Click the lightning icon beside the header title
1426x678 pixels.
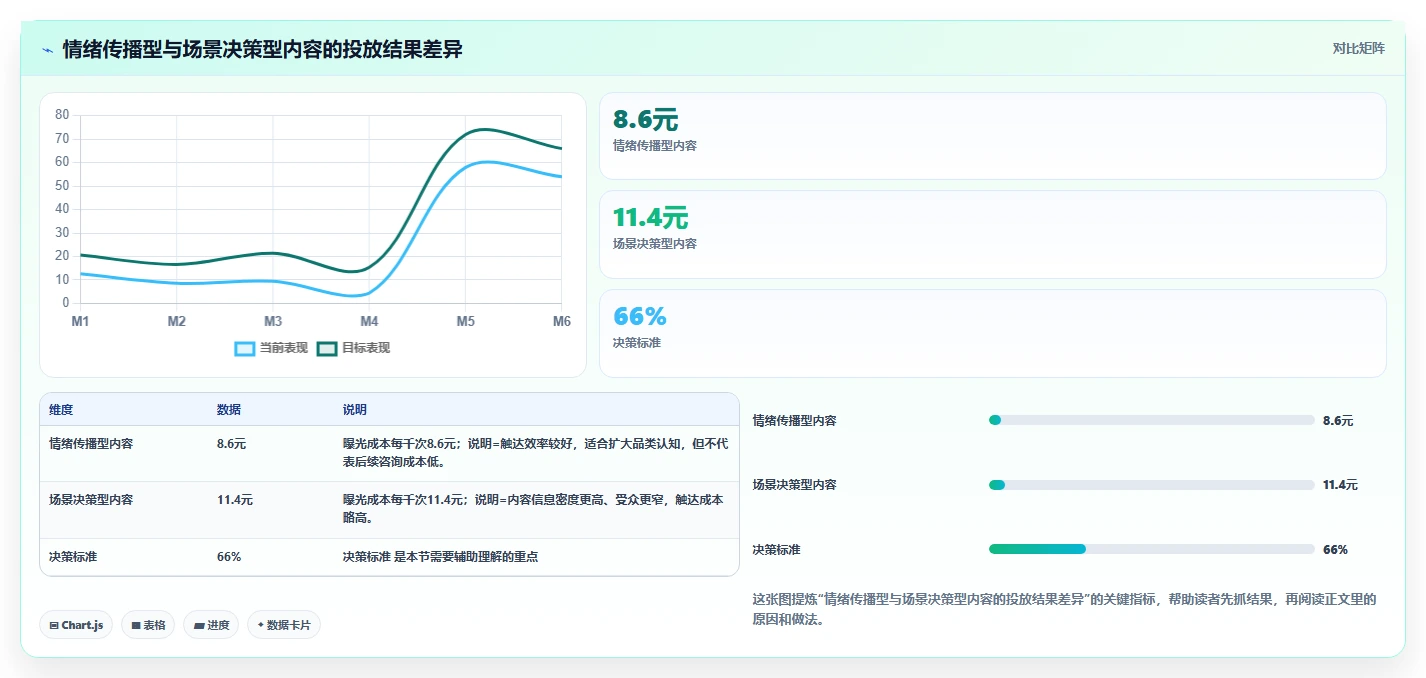point(47,49)
